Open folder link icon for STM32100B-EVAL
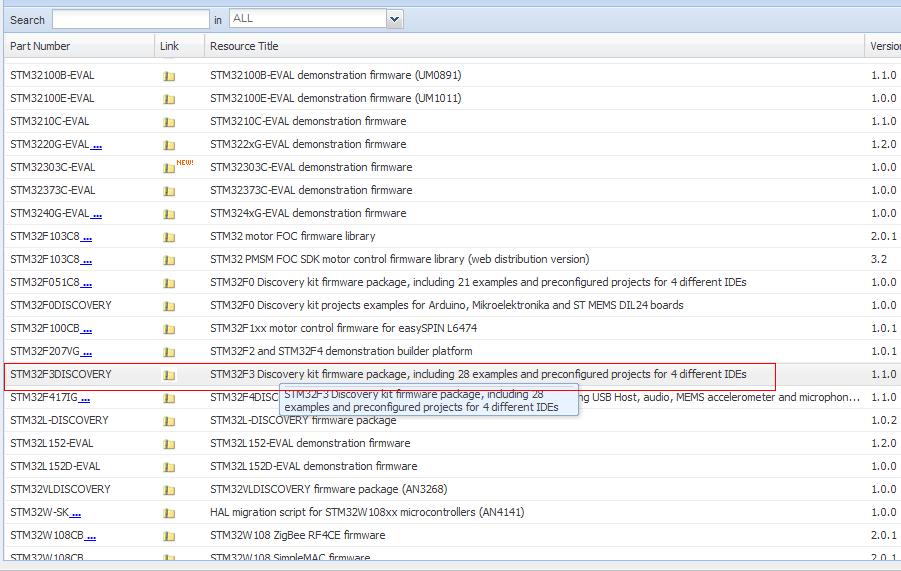901x571 pixels. coord(169,76)
